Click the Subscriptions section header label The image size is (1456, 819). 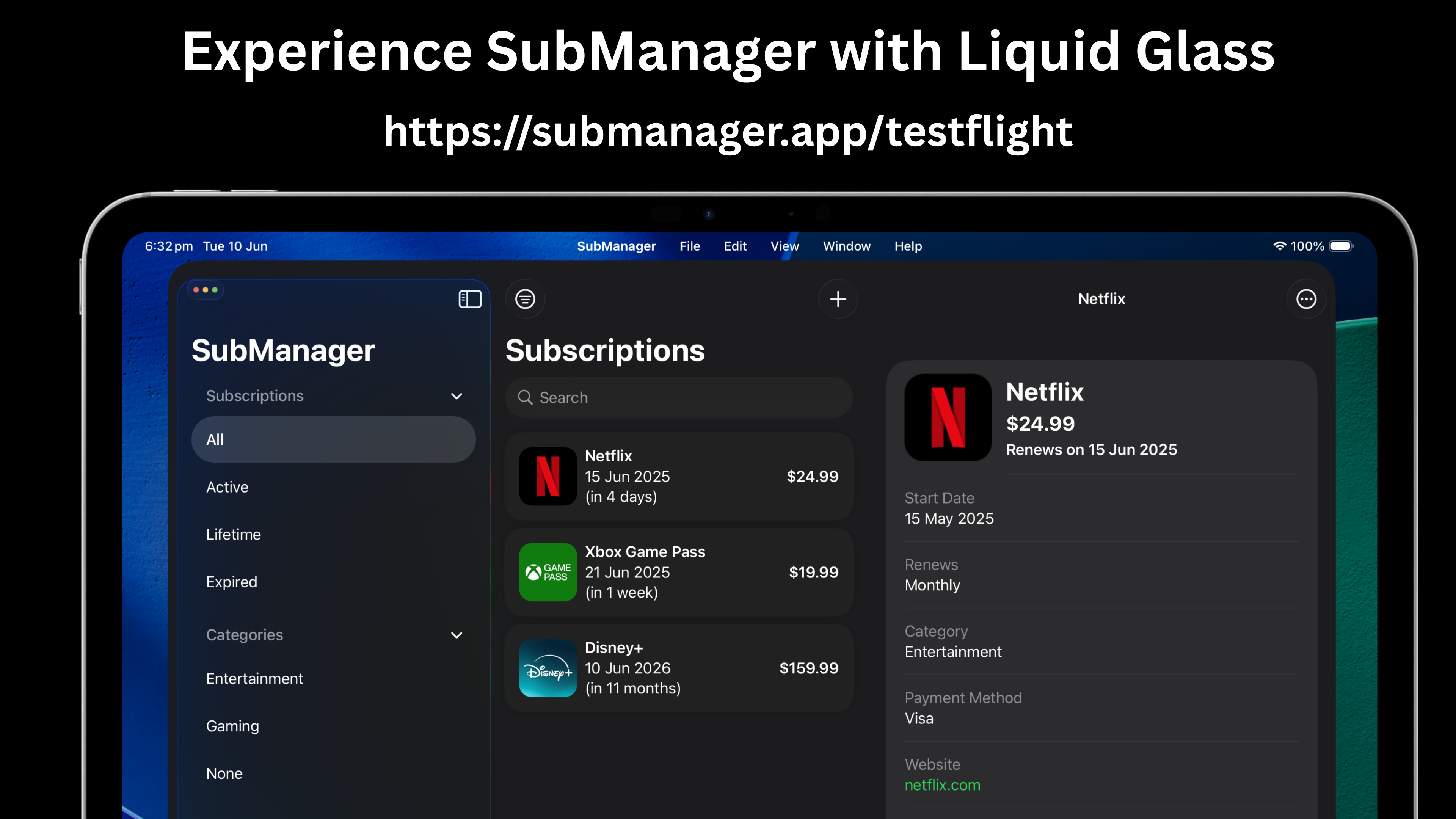tap(255, 395)
